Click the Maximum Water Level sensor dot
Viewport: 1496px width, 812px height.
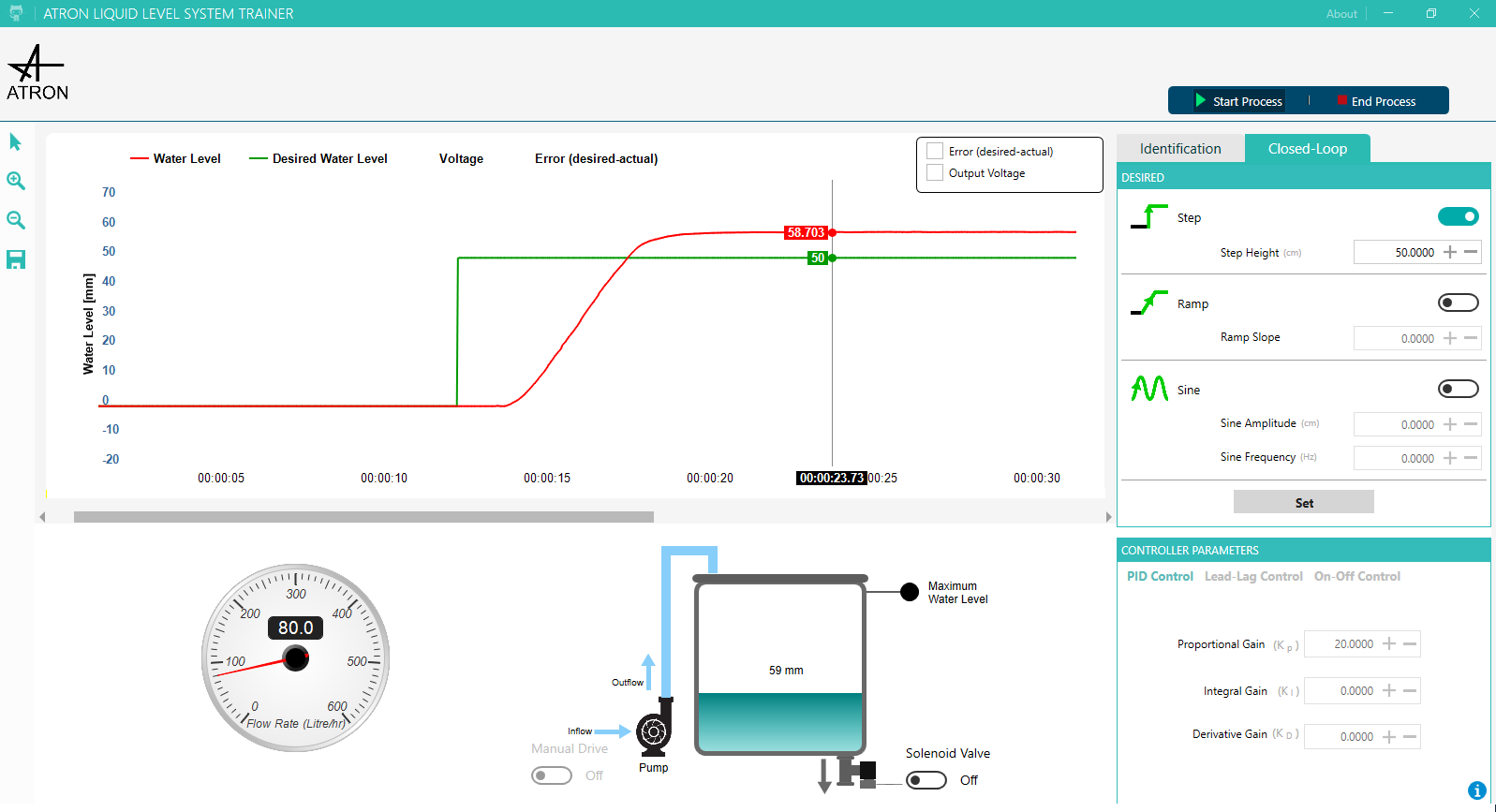click(x=909, y=592)
